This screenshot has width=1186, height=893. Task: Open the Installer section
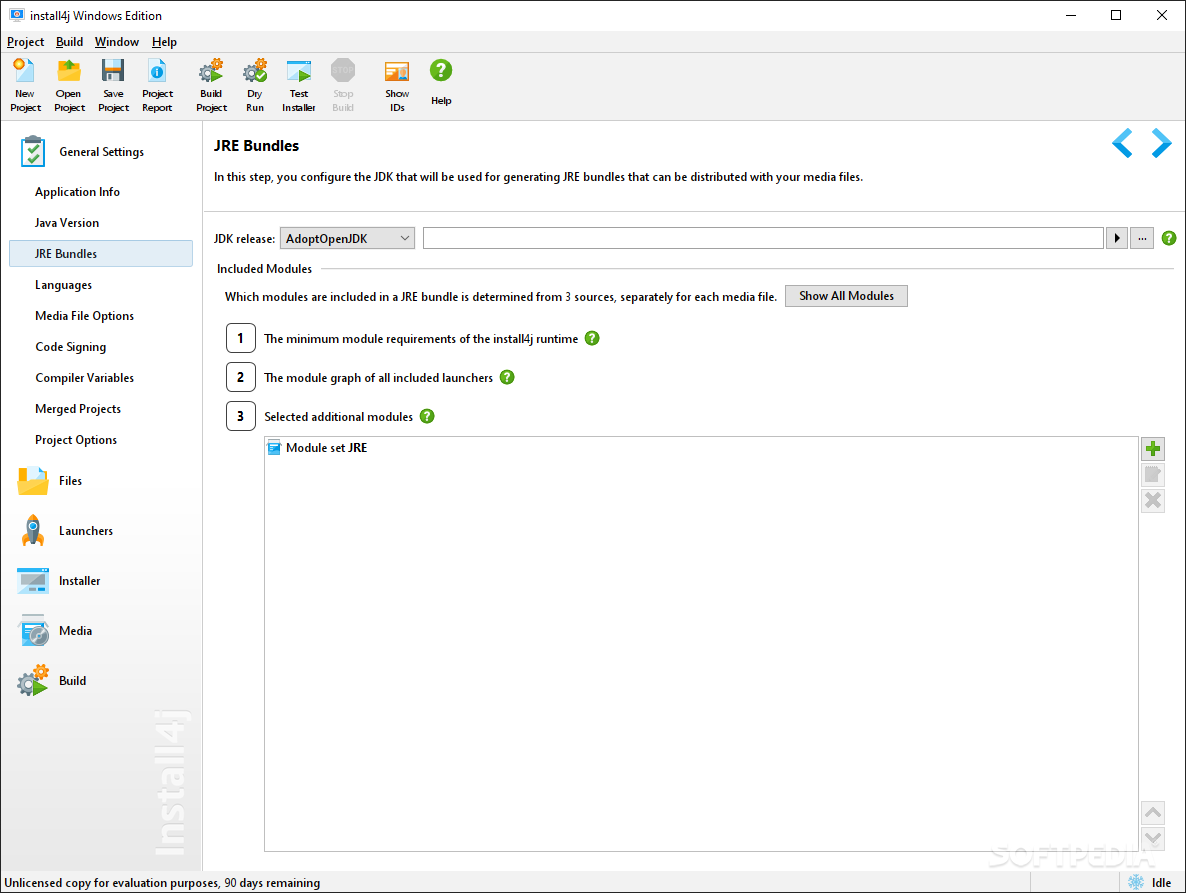pyautogui.click(x=59, y=581)
